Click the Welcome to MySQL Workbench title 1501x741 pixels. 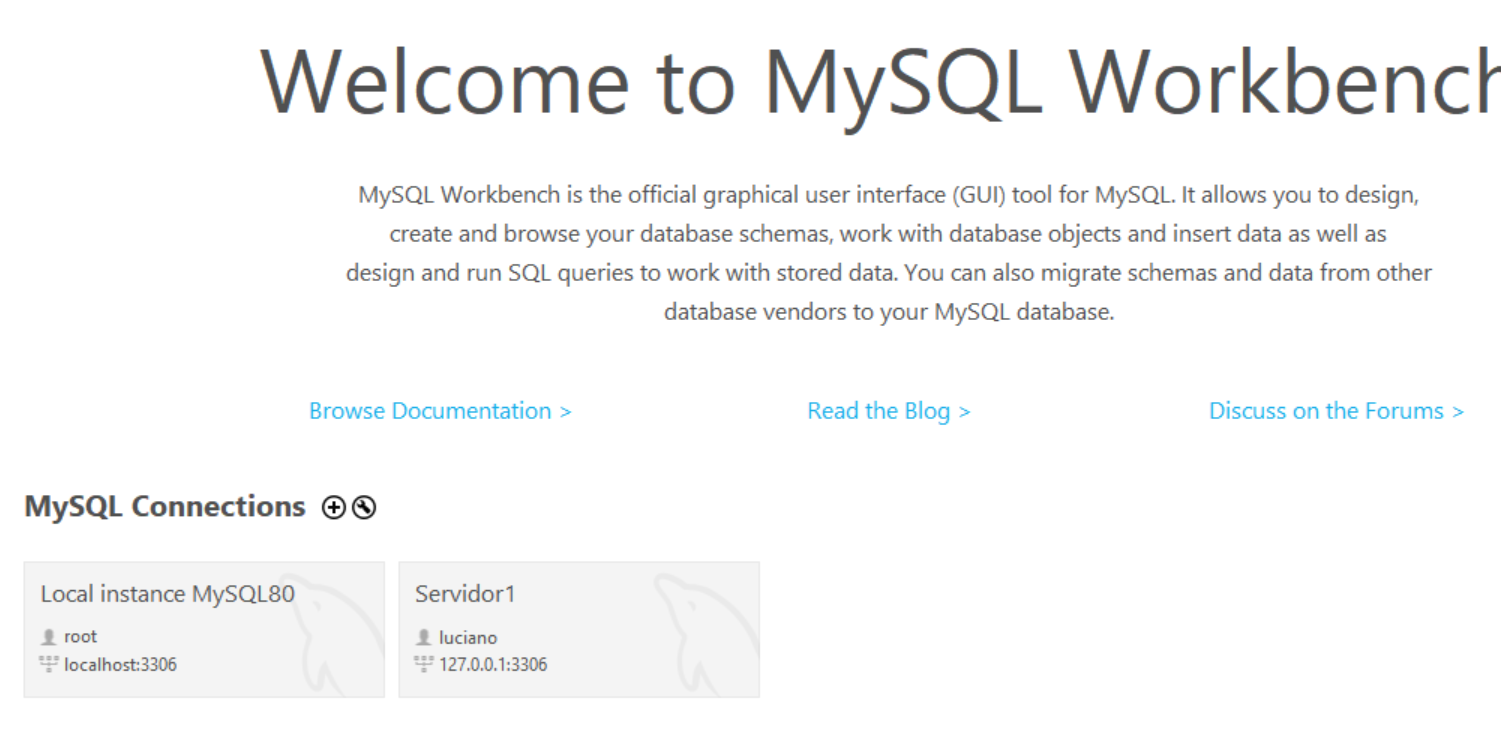point(880,84)
